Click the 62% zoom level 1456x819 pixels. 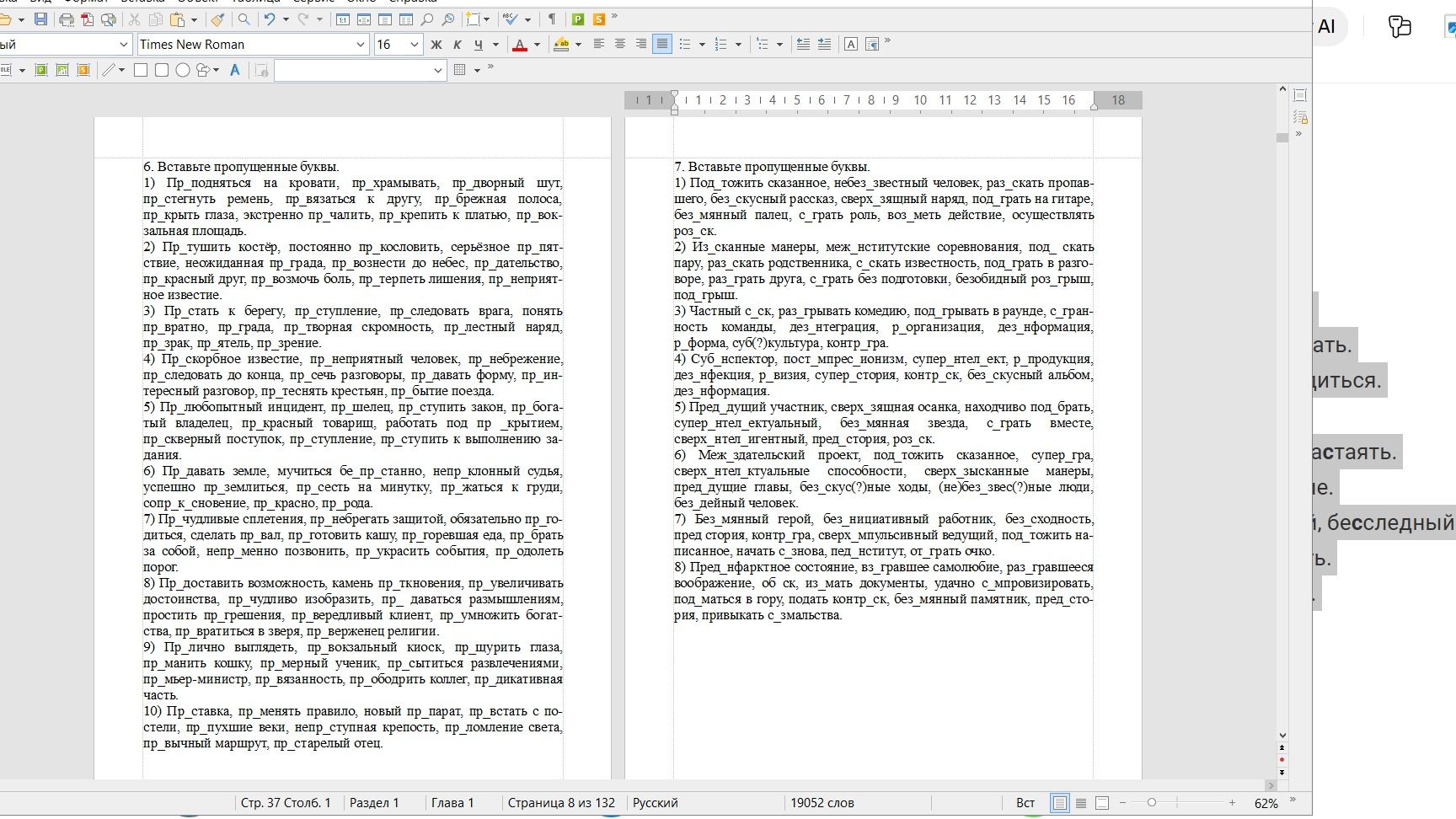(1266, 804)
